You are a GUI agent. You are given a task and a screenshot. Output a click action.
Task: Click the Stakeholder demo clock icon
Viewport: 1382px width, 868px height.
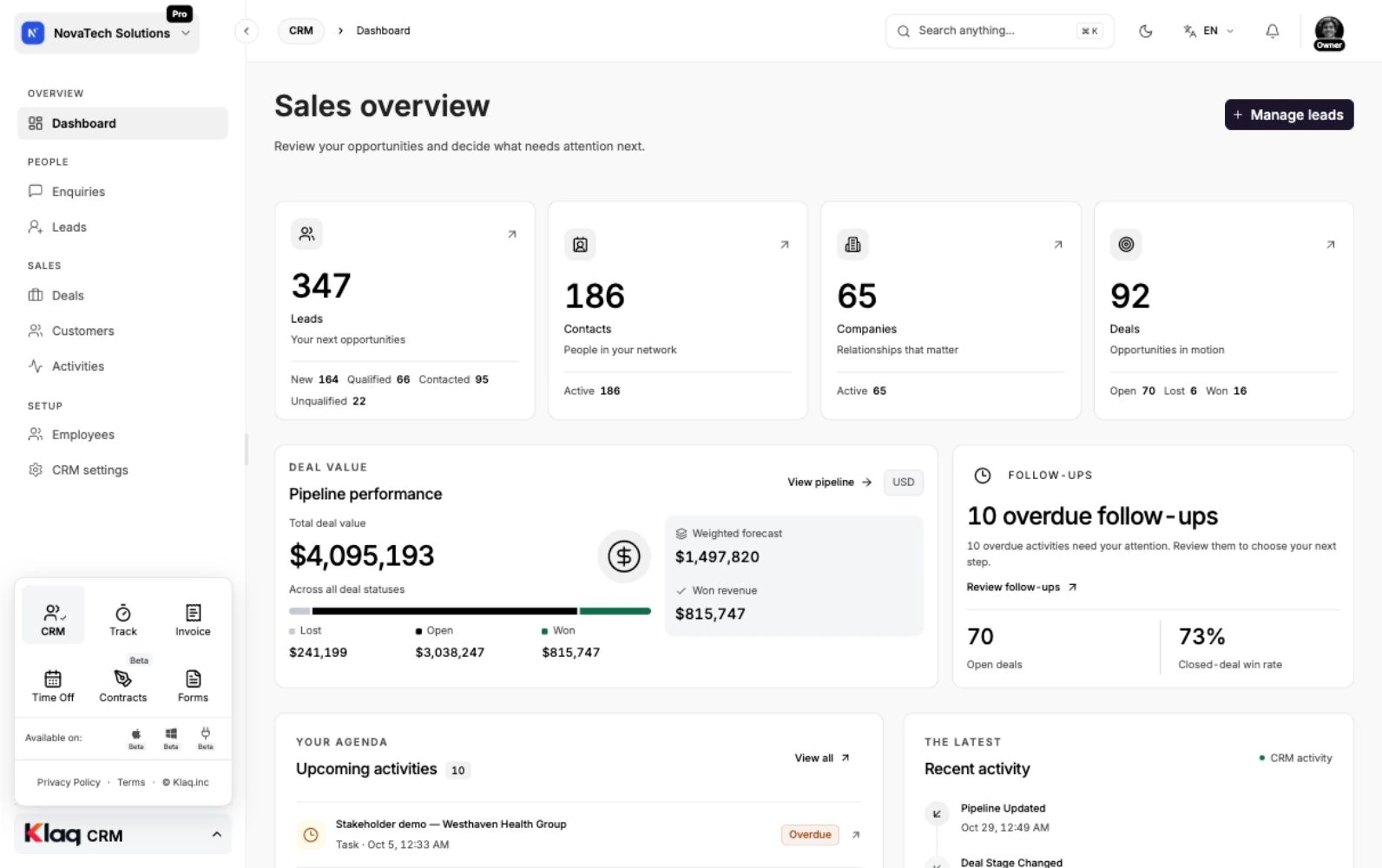(311, 835)
